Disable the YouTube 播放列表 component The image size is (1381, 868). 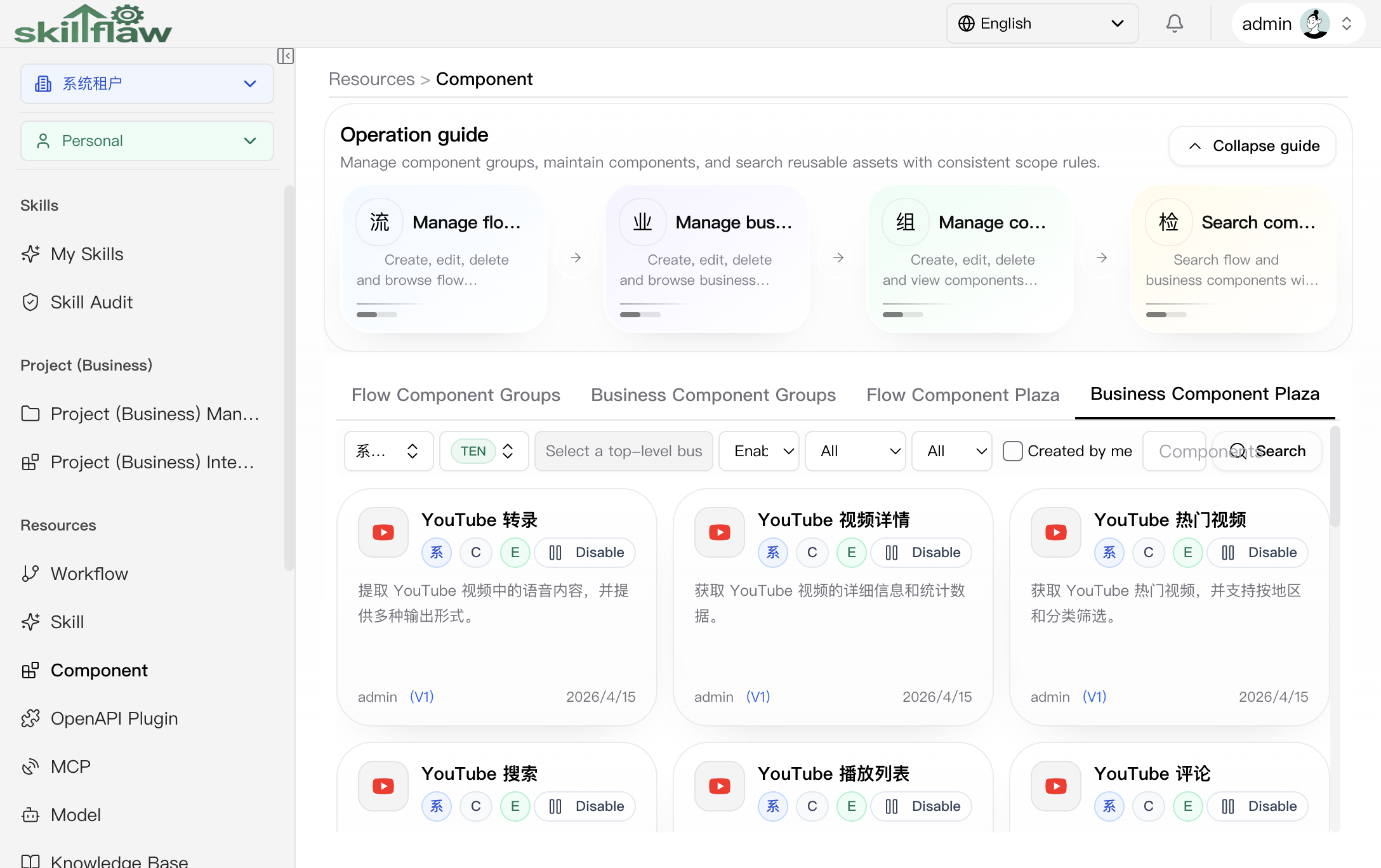click(x=922, y=806)
